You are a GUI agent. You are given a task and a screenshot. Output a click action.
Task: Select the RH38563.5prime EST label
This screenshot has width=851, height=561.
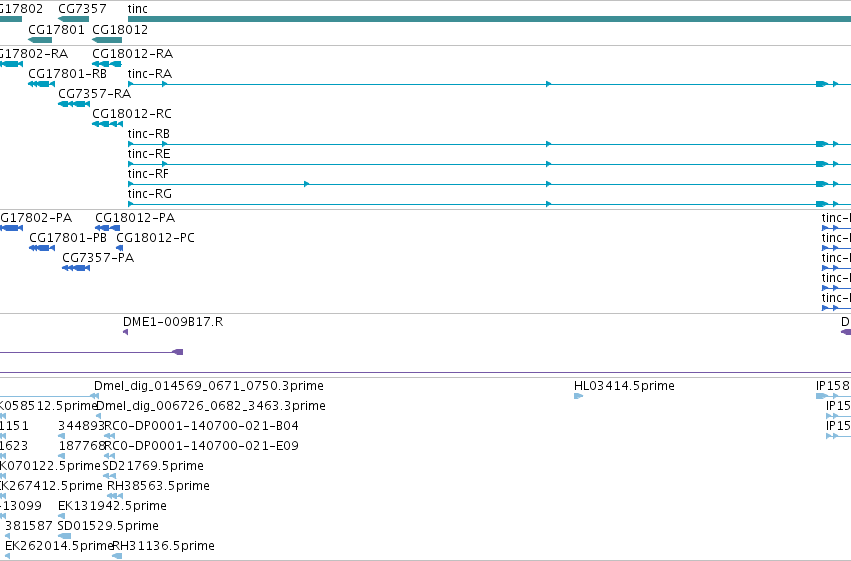point(158,486)
